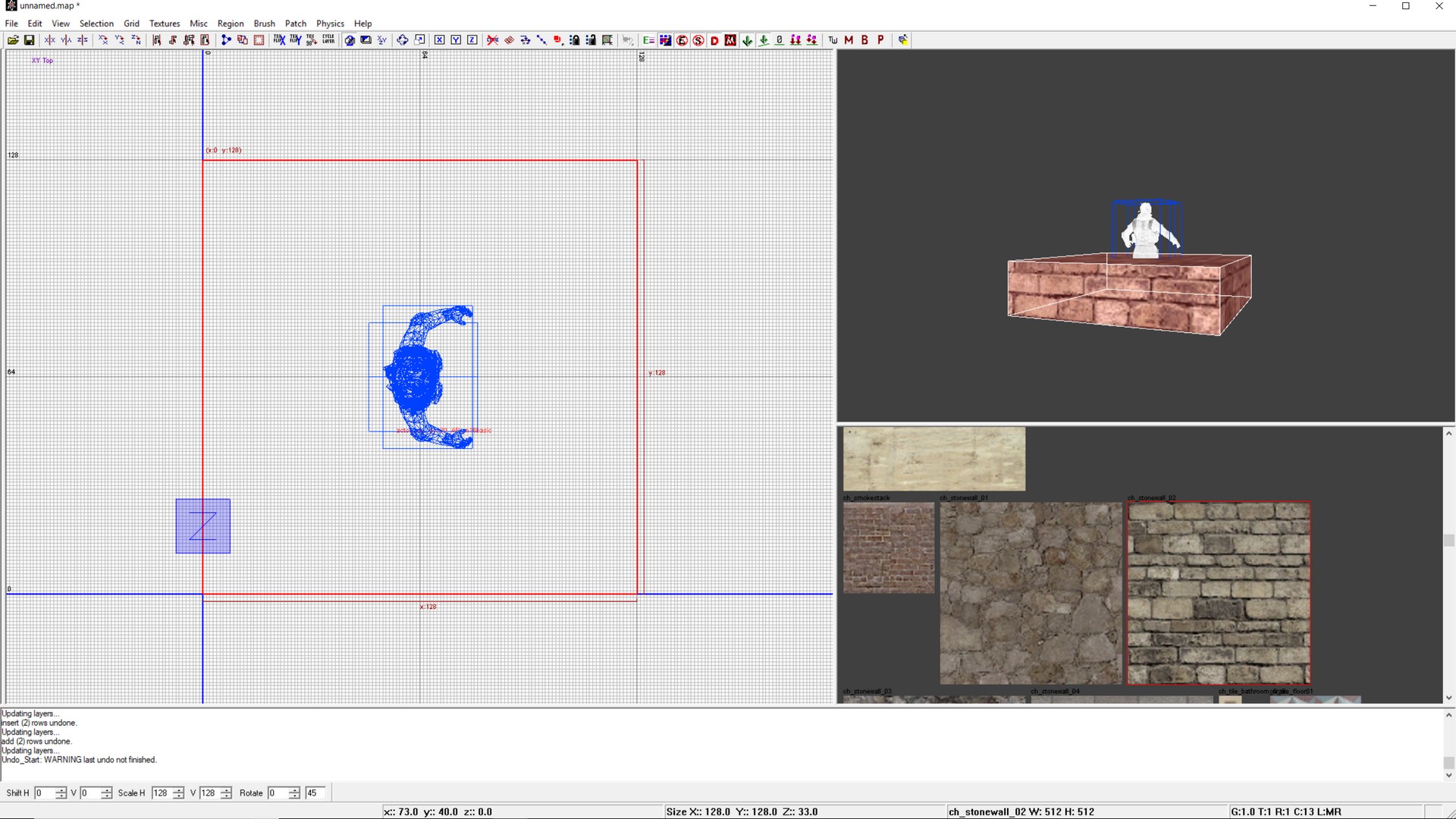Image resolution: width=1456 pixels, height=819 pixels.
Task: Toggle the crossed-out S circle icon
Action: pos(698,40)
